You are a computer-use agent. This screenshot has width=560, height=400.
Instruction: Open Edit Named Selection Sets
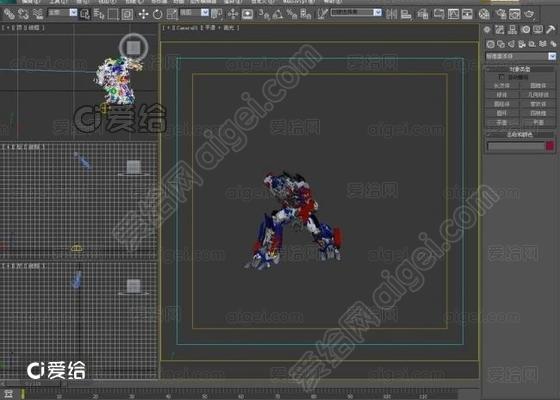(322, 14)
